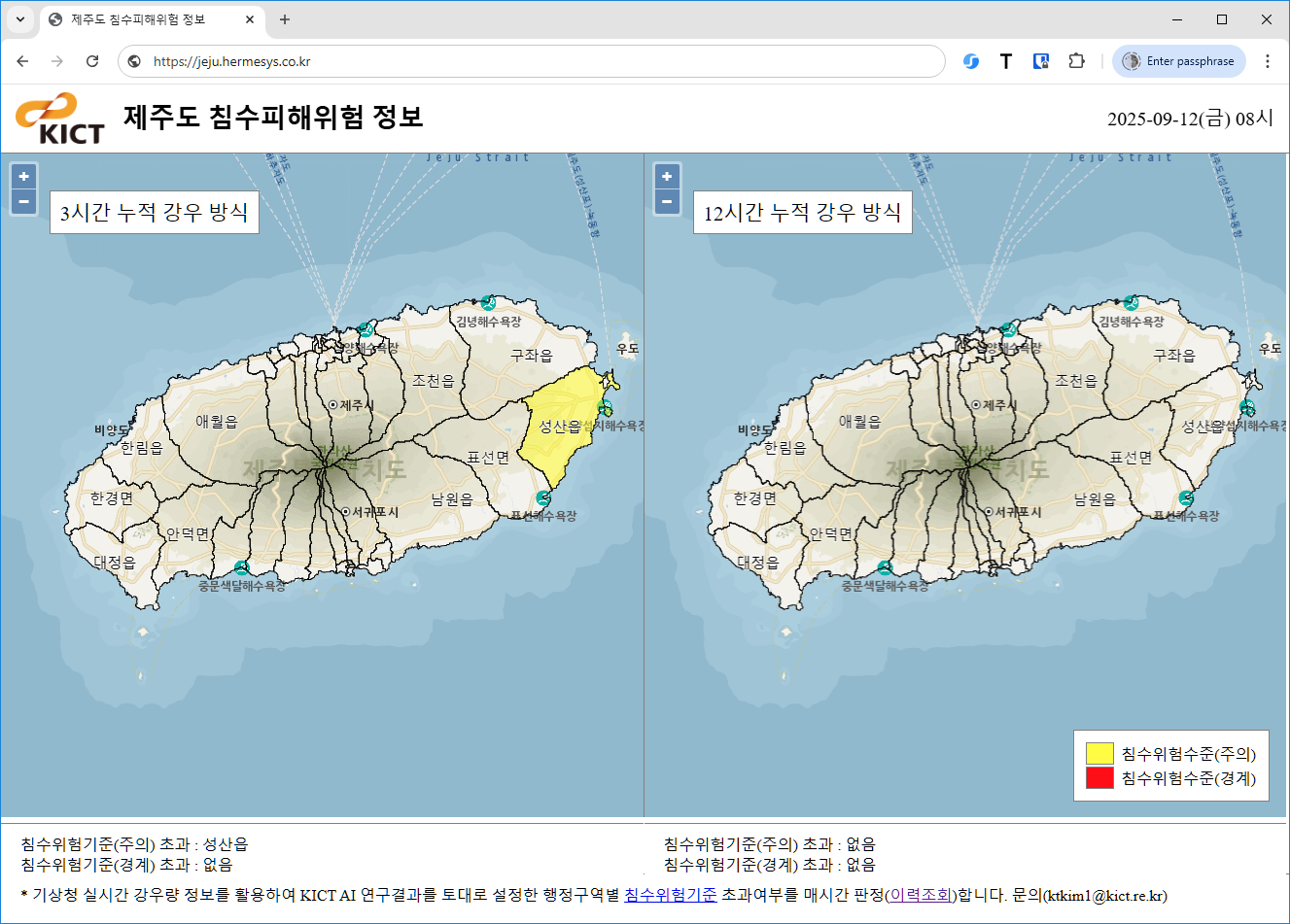Image resolution: width=1290 pixels, height=924 pixels.
Task: Close the 제주도 침수피해위험 정보 tab
Action: coord(250,19)
